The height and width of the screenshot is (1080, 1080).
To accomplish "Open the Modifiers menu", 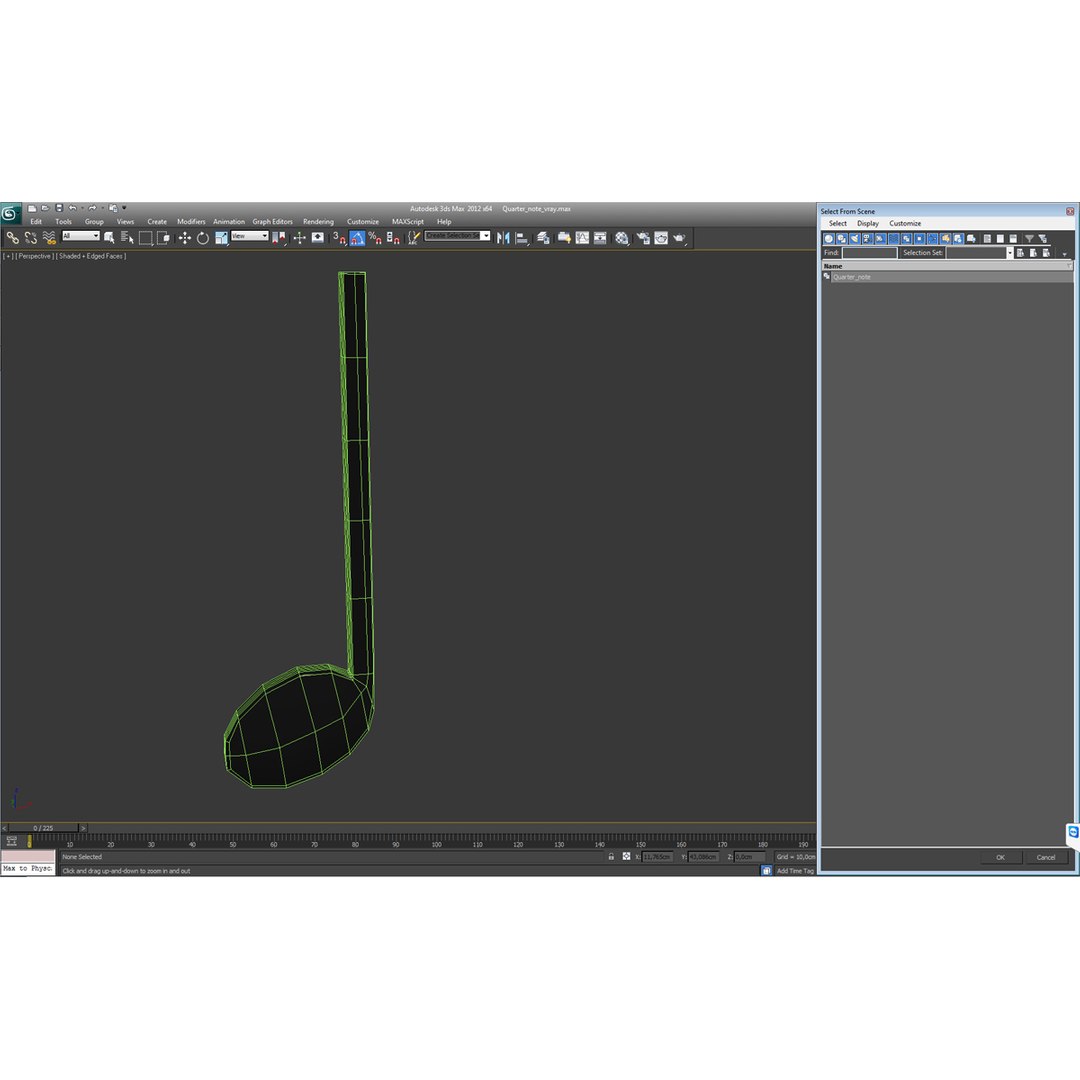I will 191,222.
